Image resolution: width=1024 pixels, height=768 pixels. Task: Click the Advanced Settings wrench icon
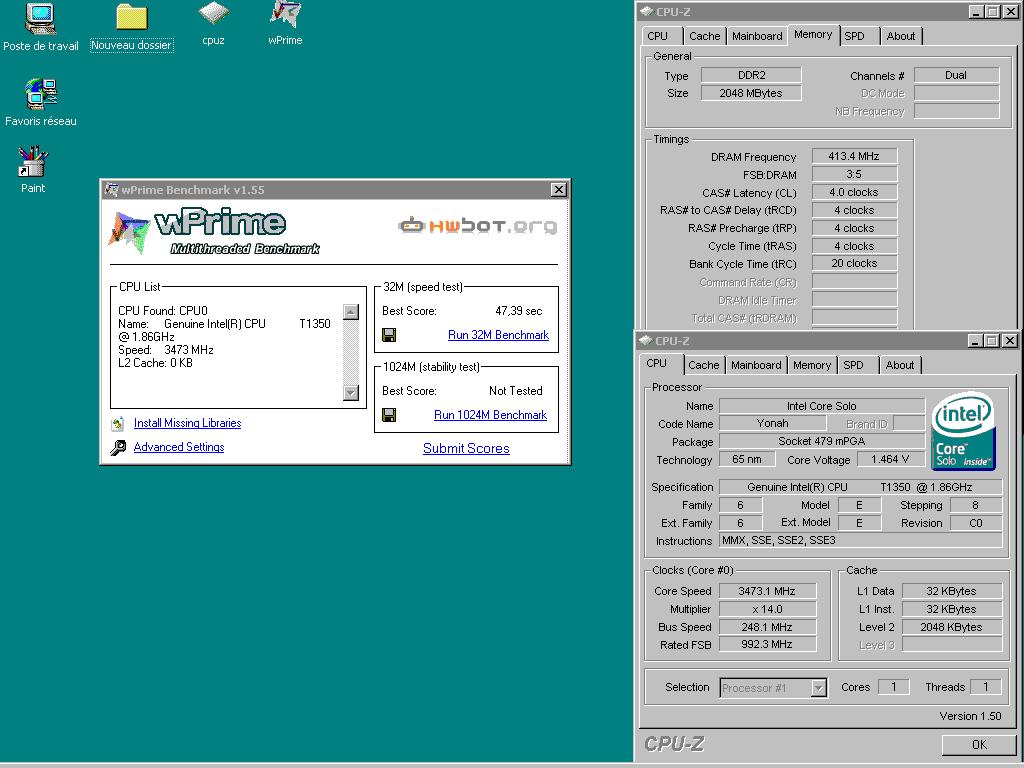tap(118, 447)
